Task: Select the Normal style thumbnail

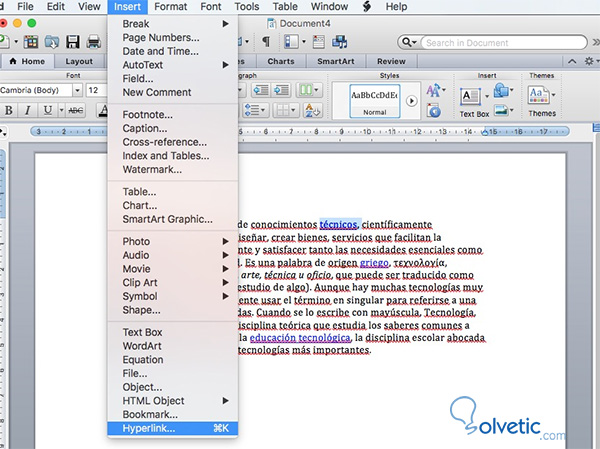Action: coord(375,101)
